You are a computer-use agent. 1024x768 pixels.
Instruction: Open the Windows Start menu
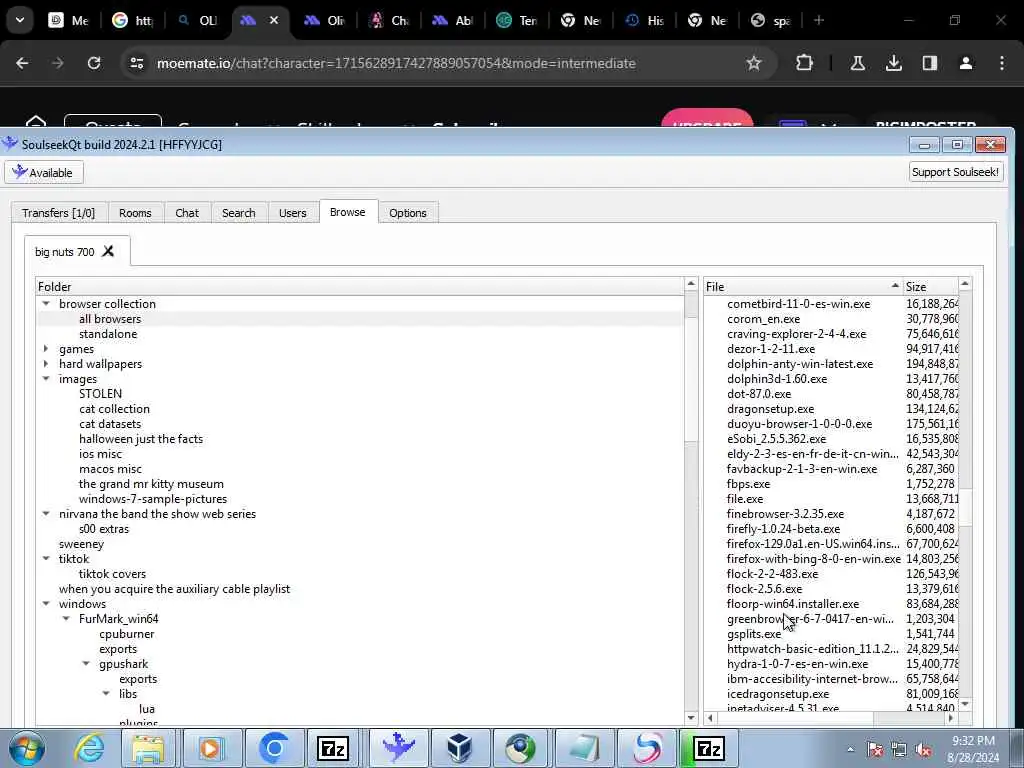27,748
